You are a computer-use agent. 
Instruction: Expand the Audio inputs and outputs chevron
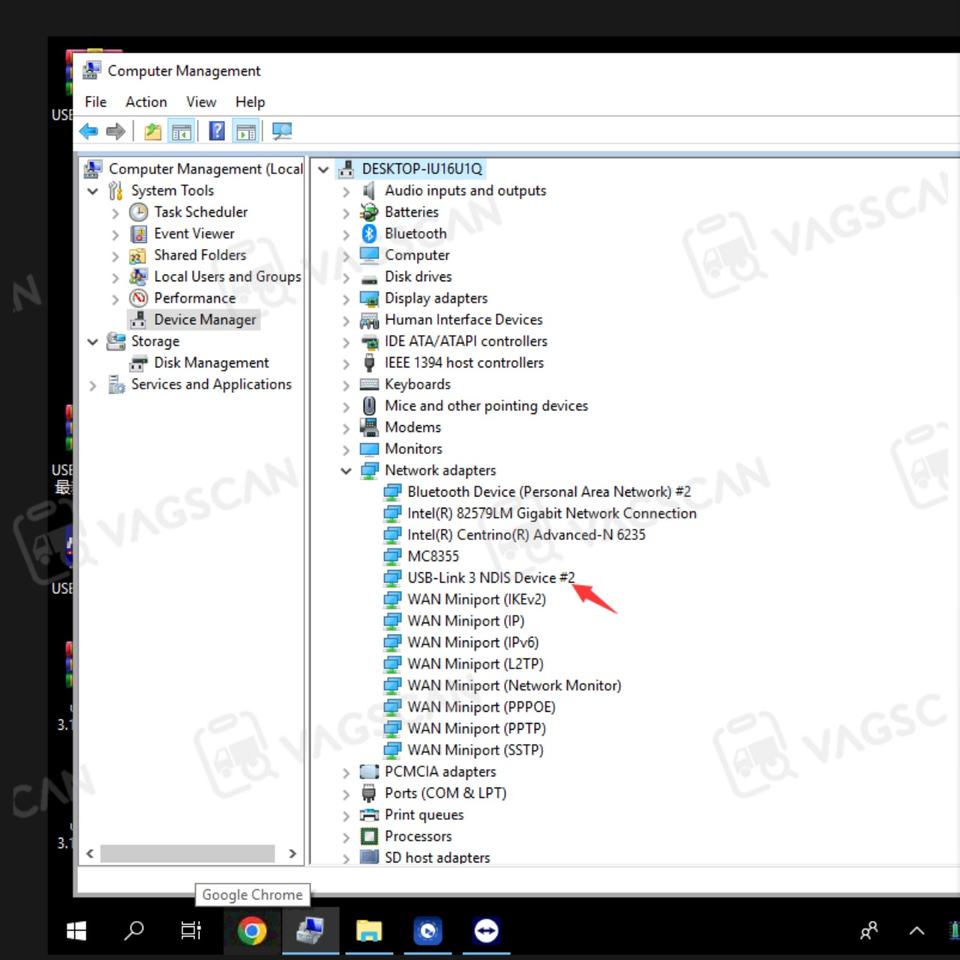coord(347,192)
